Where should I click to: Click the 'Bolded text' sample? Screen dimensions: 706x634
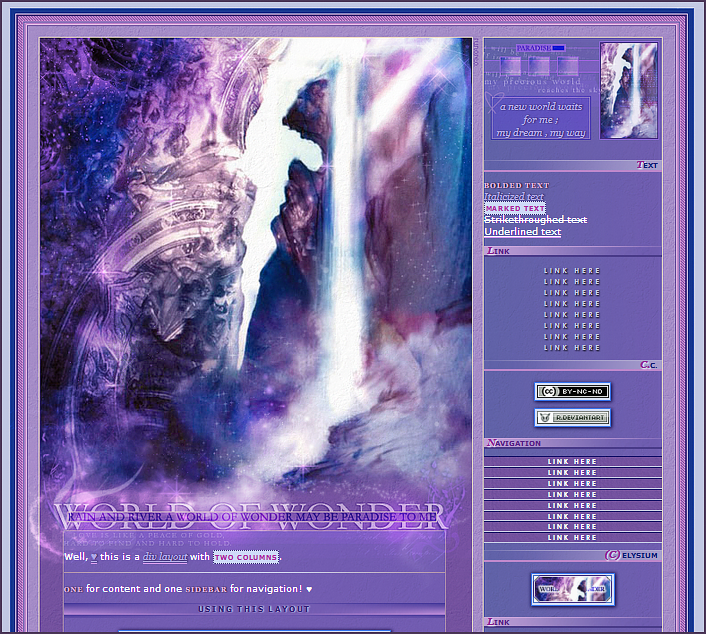coord(516,186)
